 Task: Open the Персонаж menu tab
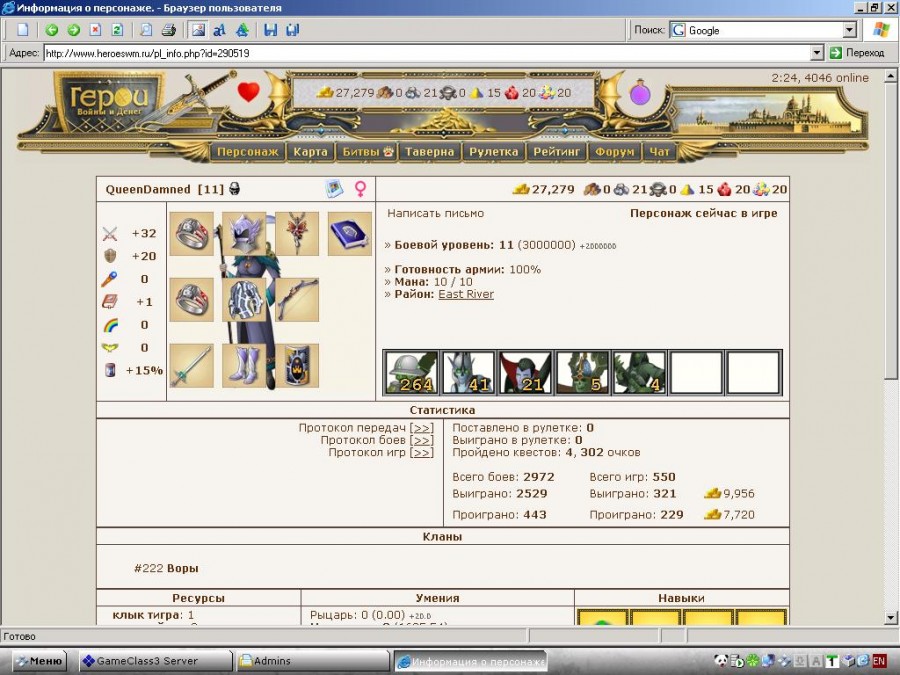(247, 152)
